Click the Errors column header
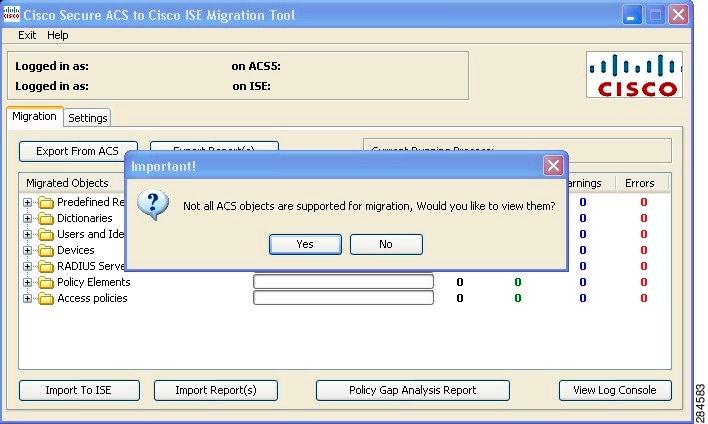This screenshot has height=424, width=708. pos(640,183)
